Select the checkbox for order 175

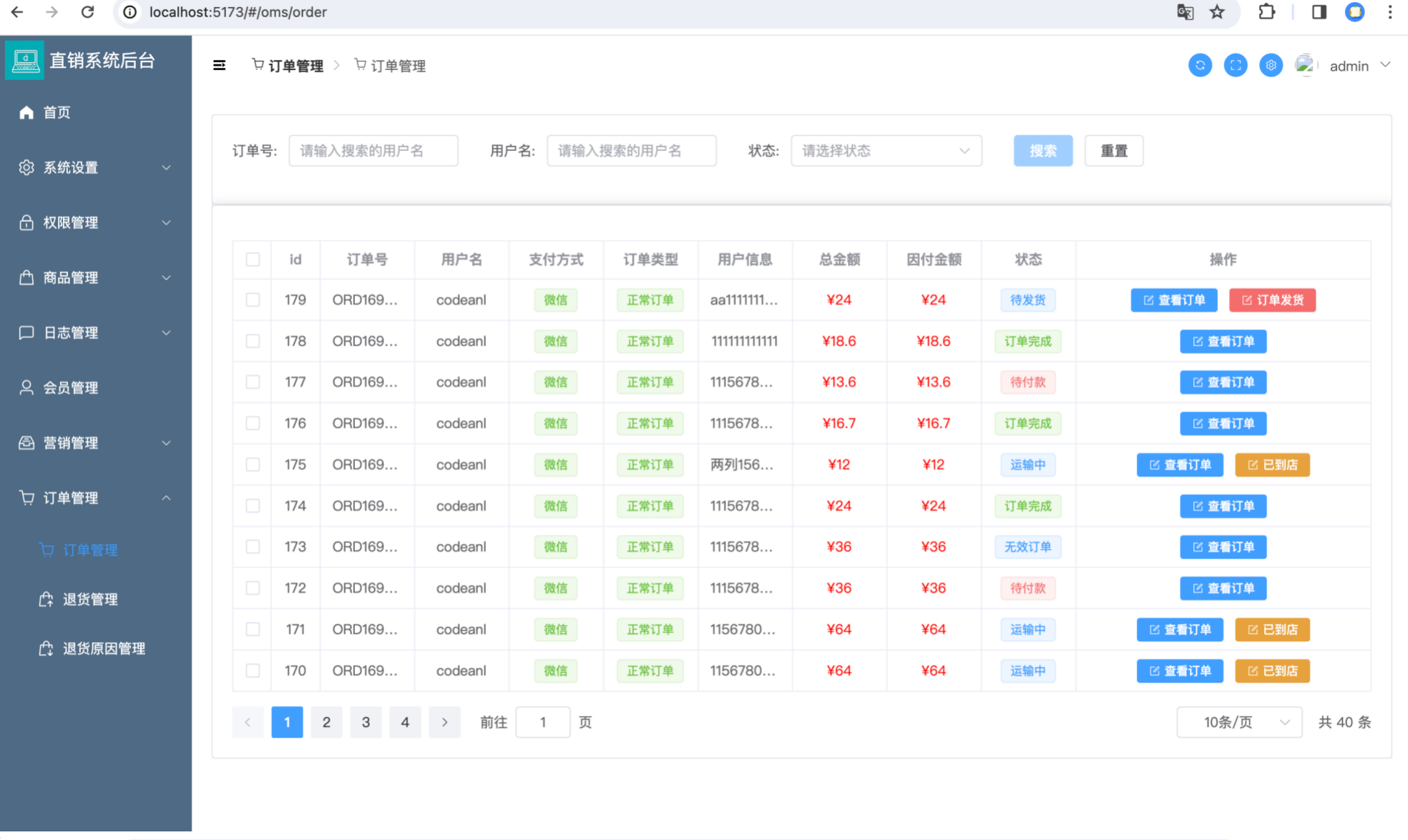tap(253, 464)
